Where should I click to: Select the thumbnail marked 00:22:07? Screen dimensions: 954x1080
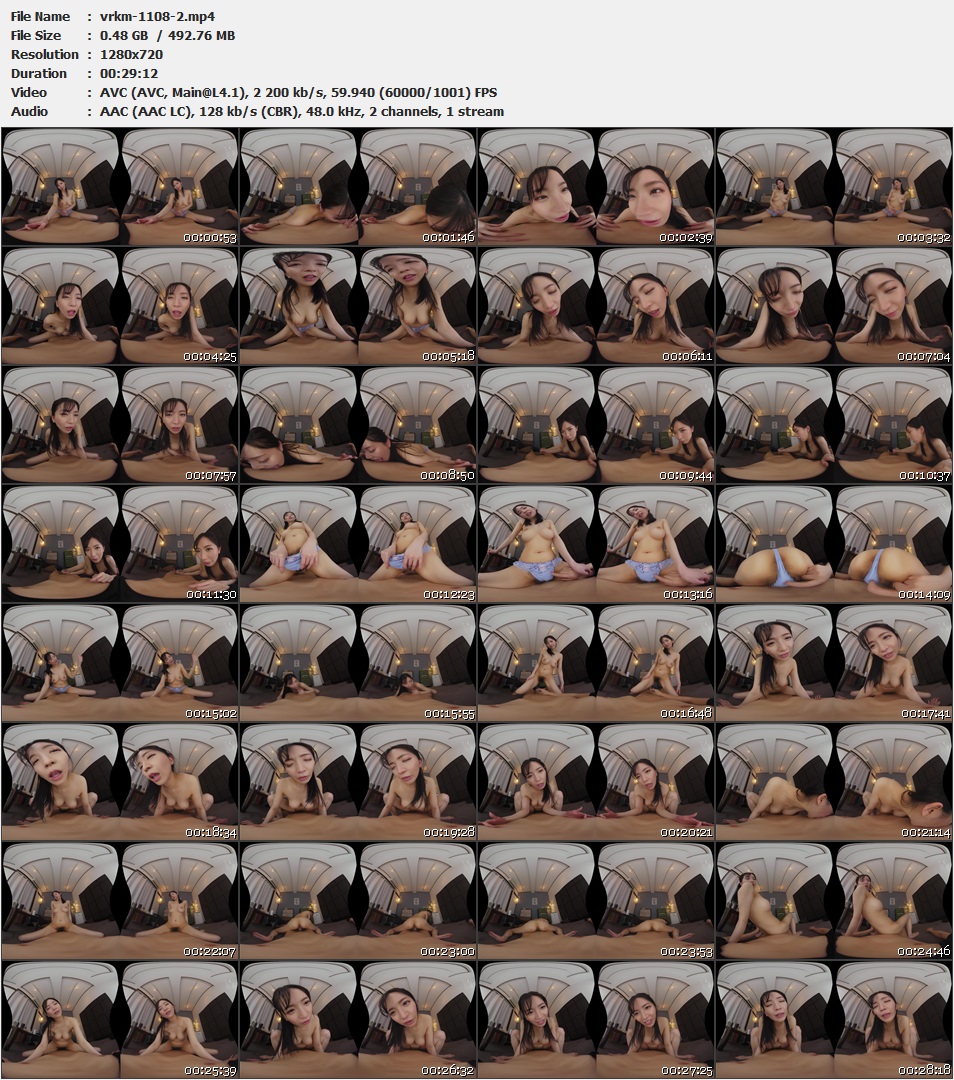tap(120, 901)
